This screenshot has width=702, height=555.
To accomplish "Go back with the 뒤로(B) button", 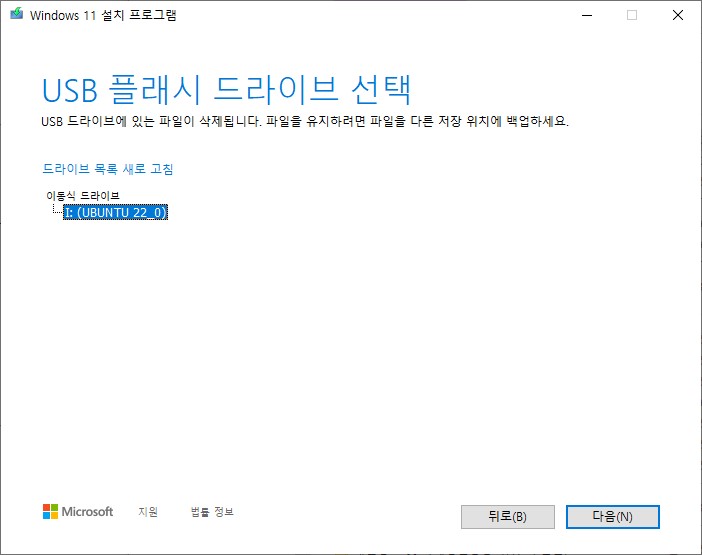I will pyautogui.click(x=508, y=517).
